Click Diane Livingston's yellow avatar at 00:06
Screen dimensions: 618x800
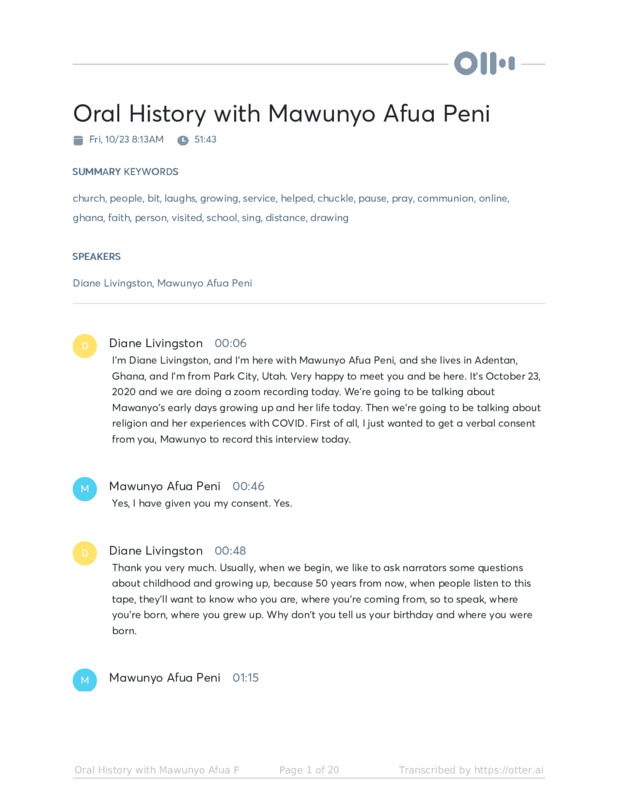click(x=85, y=346)
